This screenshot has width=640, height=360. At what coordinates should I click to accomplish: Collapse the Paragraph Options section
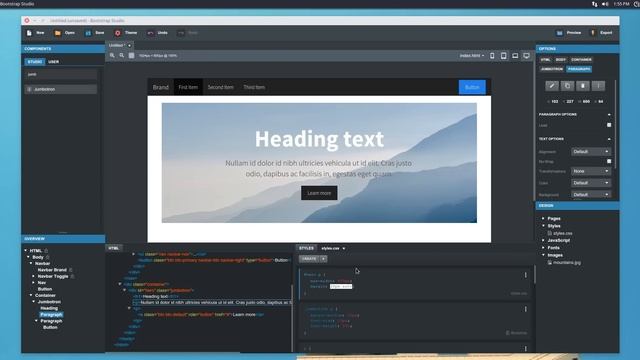(609, 115)
